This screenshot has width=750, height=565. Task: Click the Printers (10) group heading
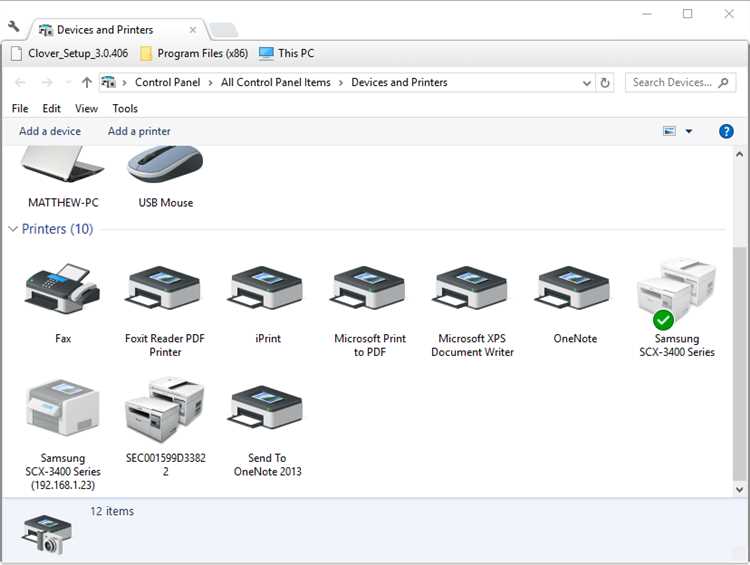pyautogui.click(x=57, y=229)
